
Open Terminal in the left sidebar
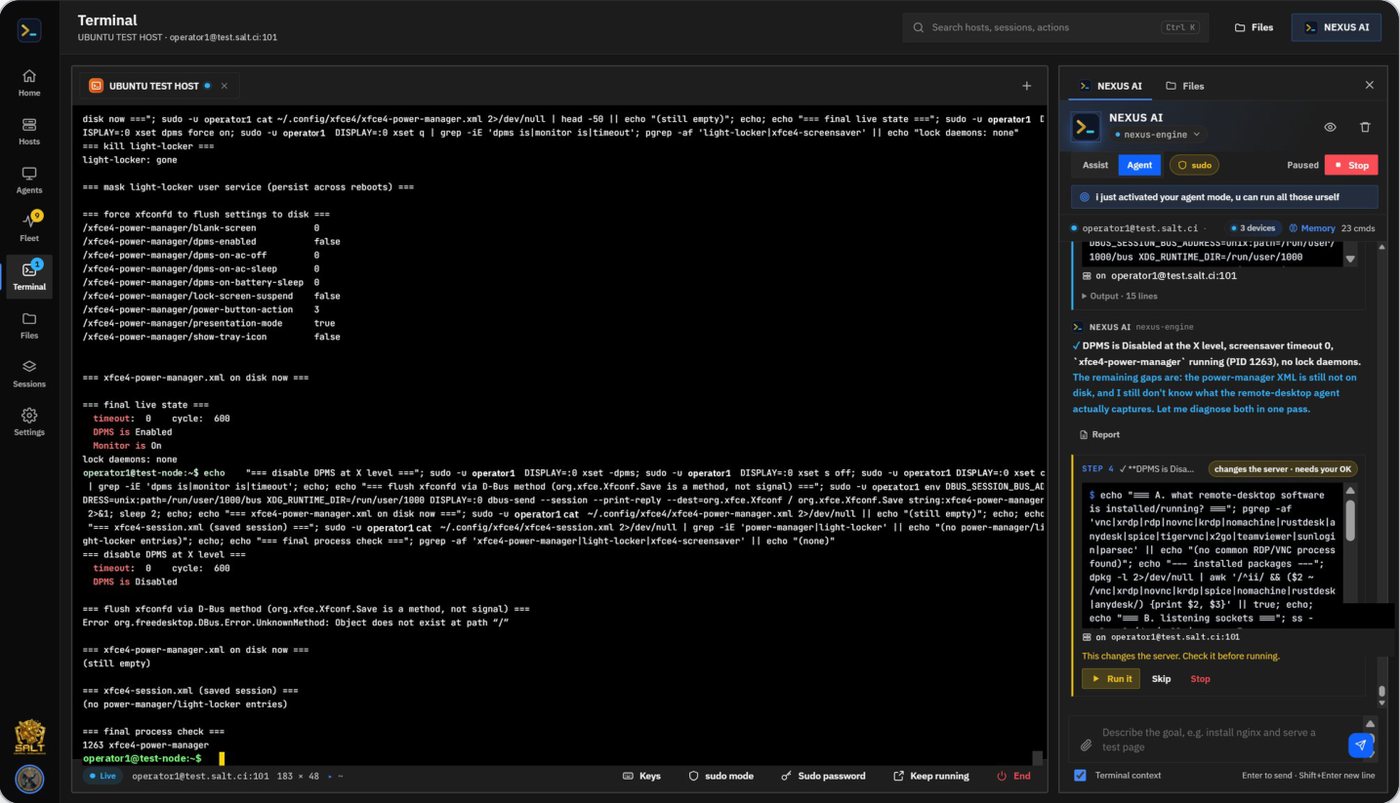click(29, 277)
